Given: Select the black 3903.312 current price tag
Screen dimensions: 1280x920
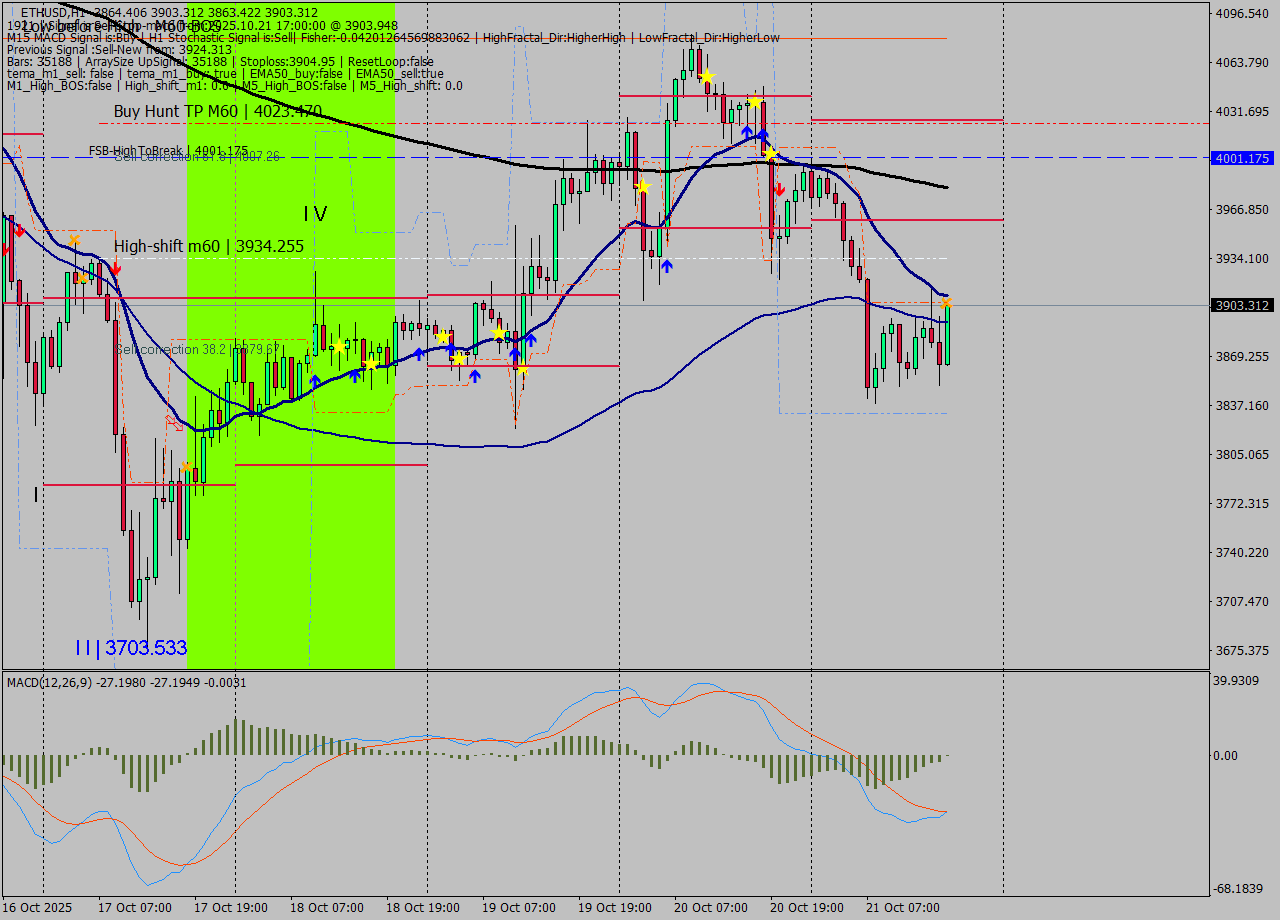Looking at the screenshot, I should click(1240, 305).
